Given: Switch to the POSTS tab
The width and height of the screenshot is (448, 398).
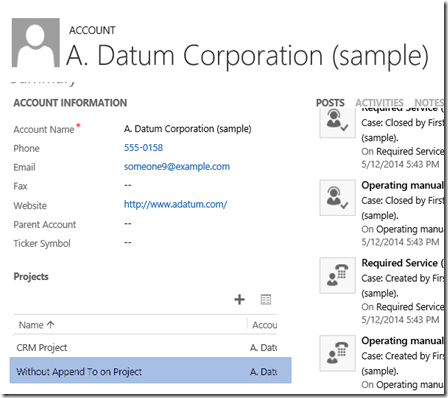Looking at the screenshot, I should click(330, 103).
